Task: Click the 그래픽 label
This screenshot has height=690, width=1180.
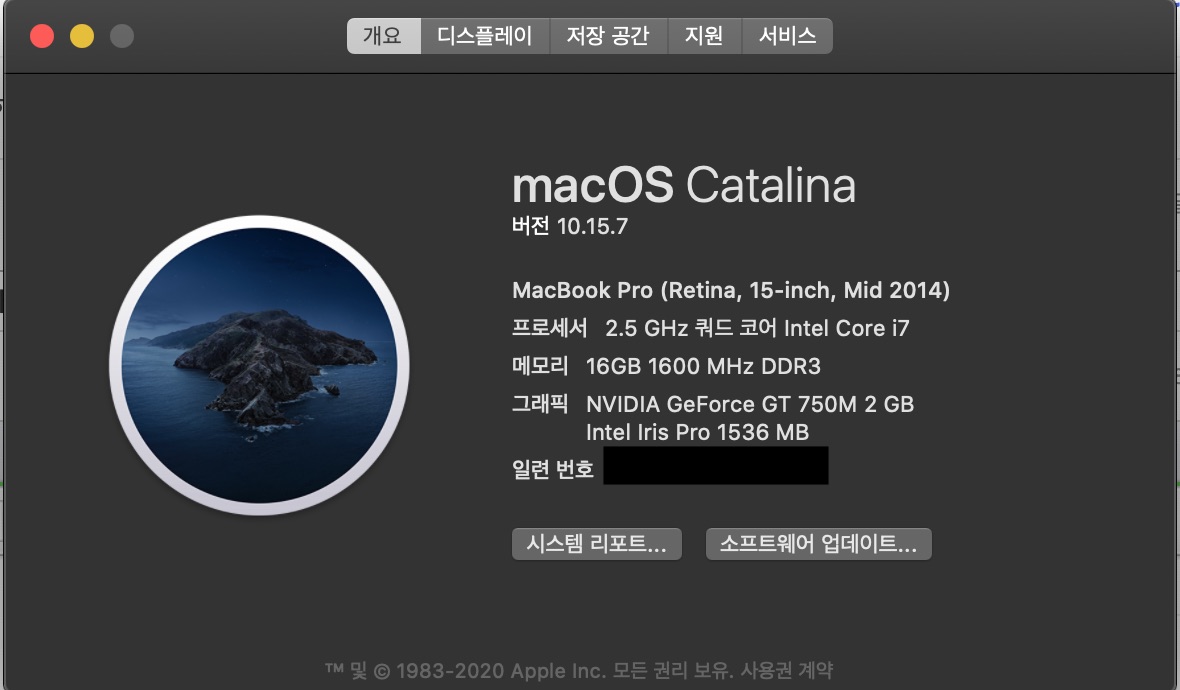Action: point(540,404)
